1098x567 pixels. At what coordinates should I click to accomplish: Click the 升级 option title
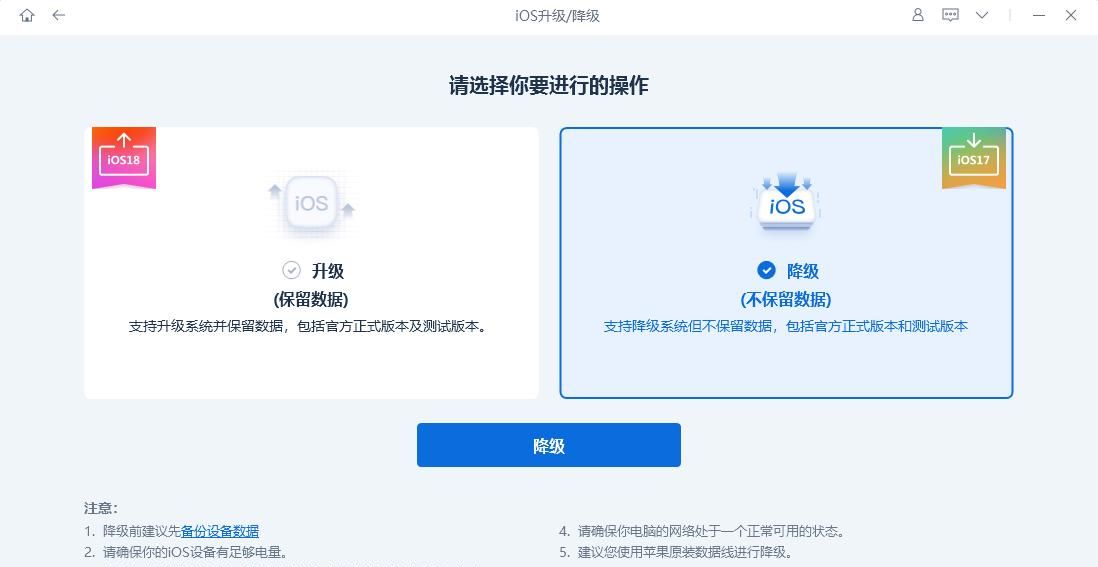pos(328,271)
